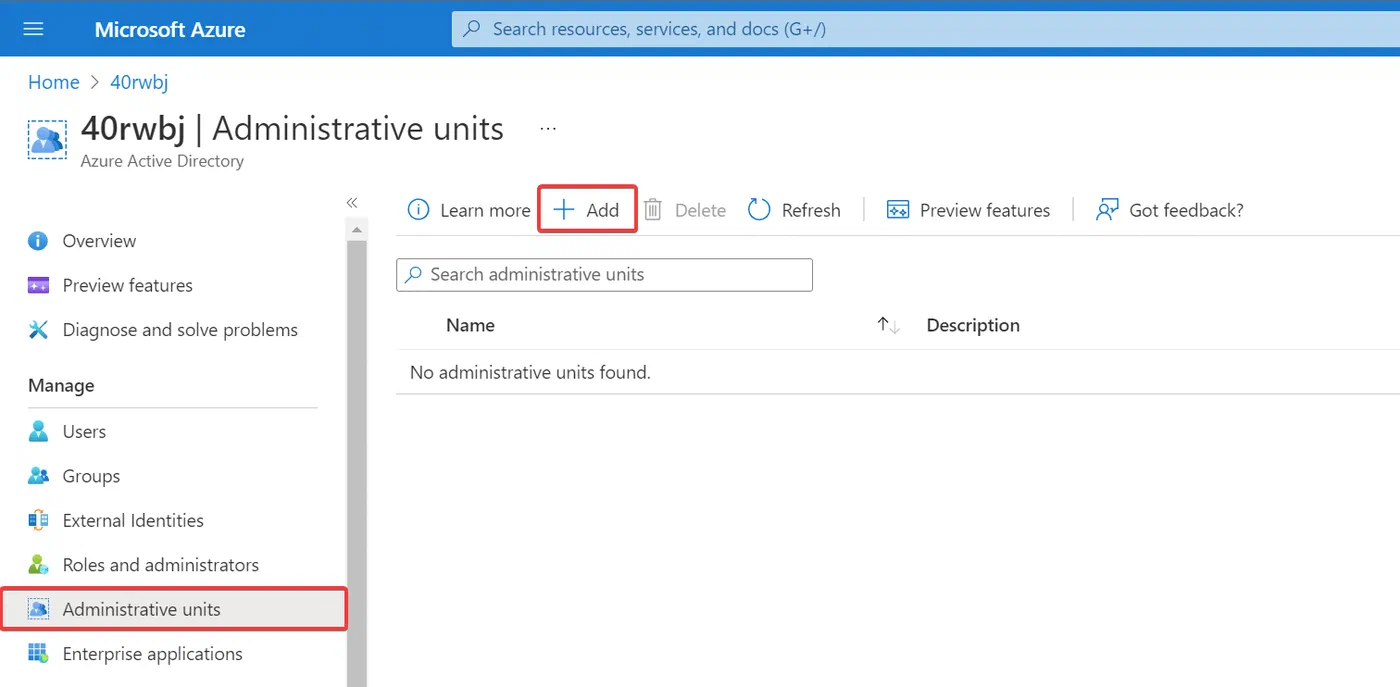The height and width of the screenshot is (687, 1400).
Task: Click the Diagnose wrench tools icon
Action: click(38, 330)
